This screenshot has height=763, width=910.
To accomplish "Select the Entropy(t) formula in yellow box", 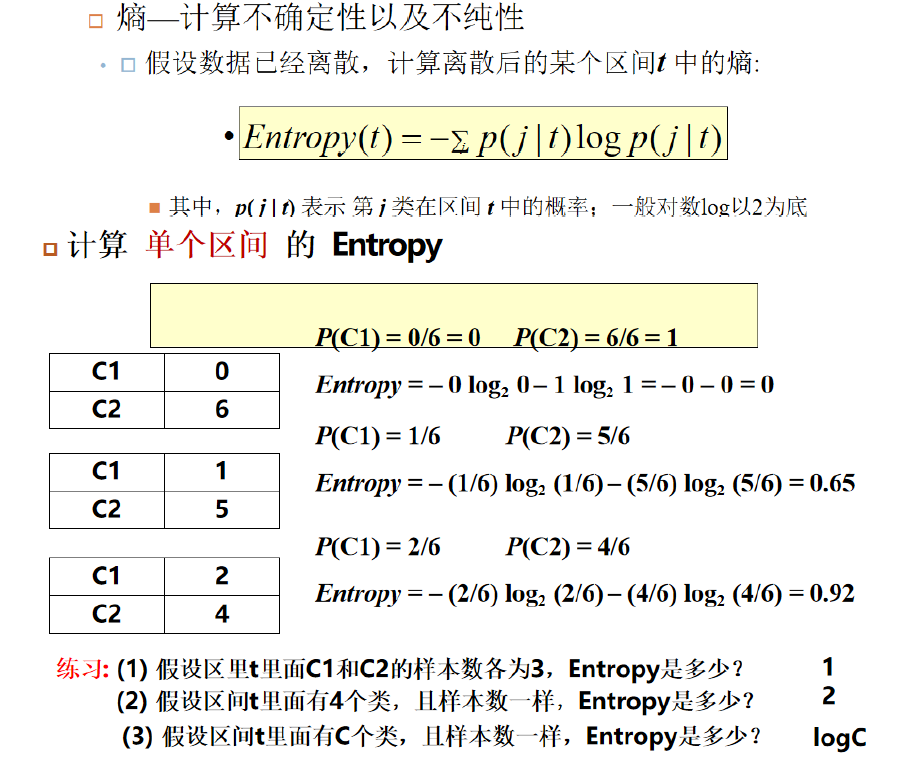I will (482, 135).
